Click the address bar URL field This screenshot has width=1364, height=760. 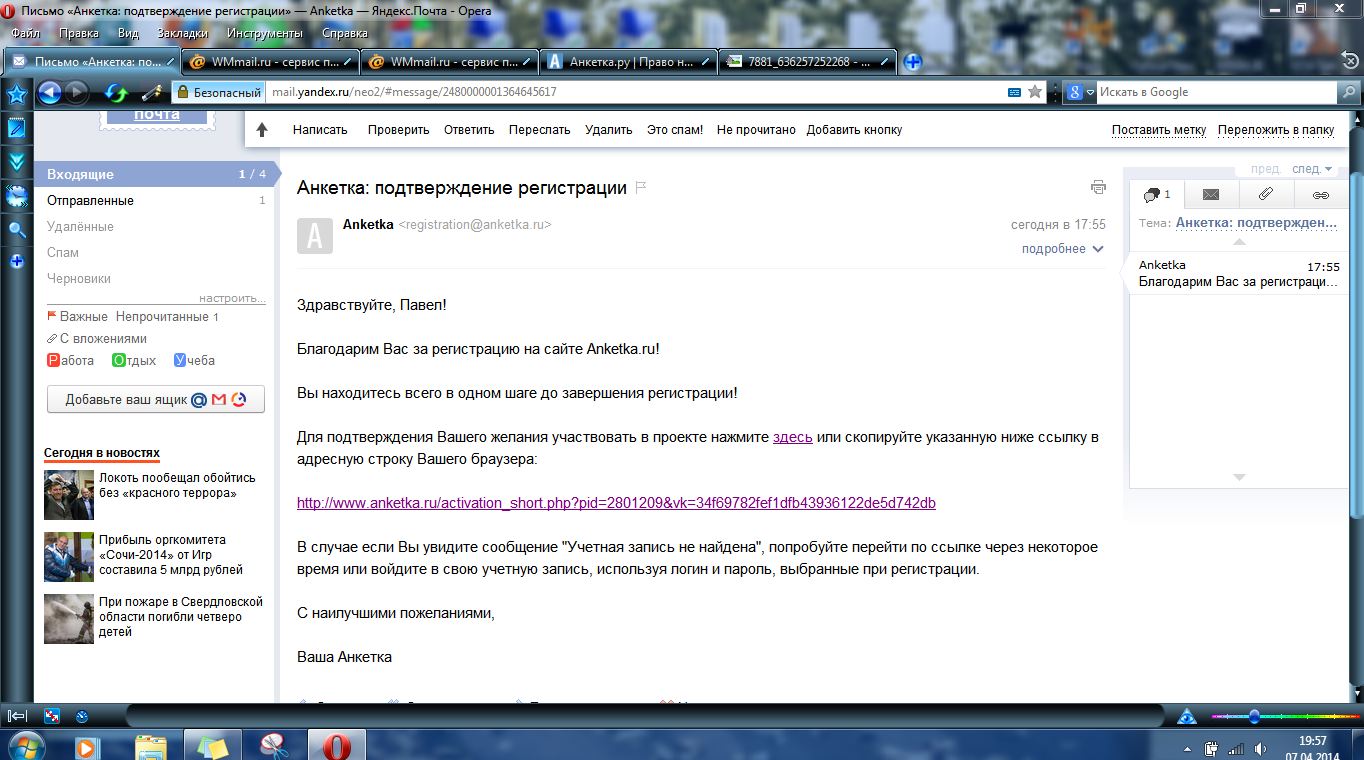coord(635,92)
